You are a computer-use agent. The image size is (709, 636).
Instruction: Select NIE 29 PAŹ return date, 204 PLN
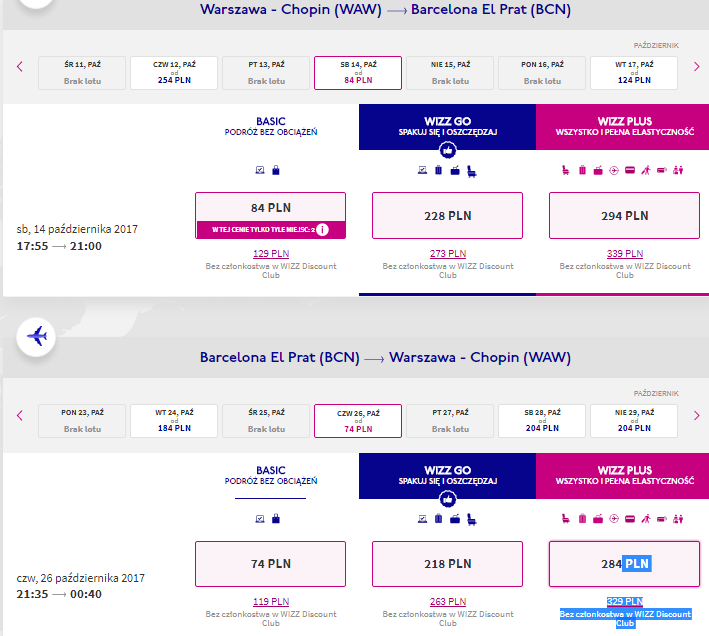[x=634, y=421]
